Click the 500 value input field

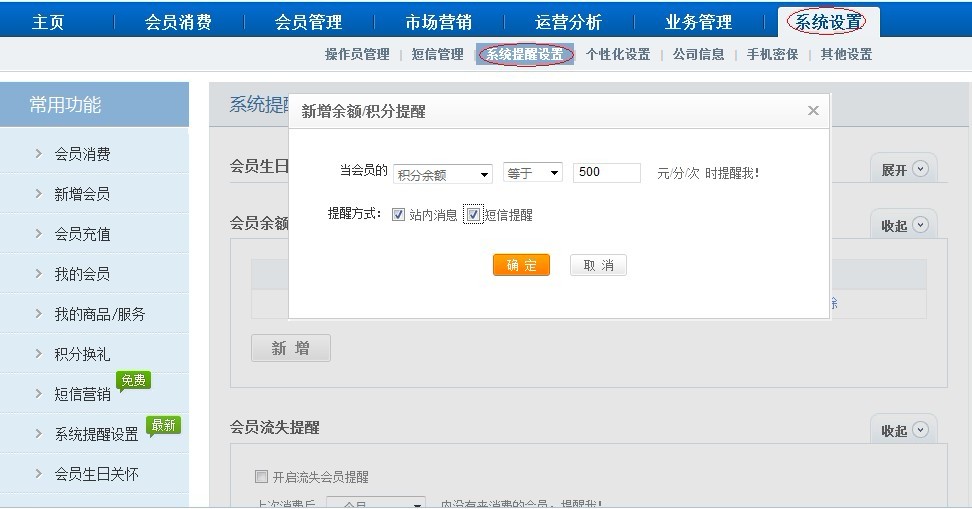pos(607,173)
